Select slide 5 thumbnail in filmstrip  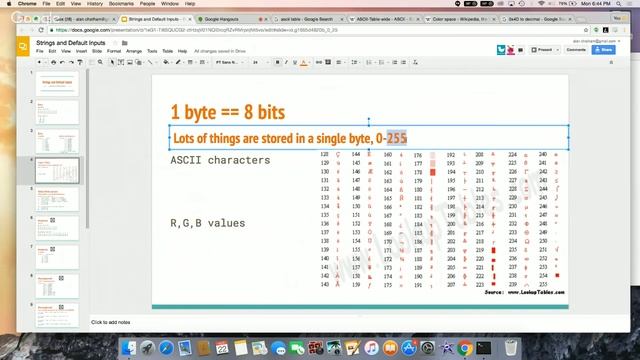(x=57, y=199)
